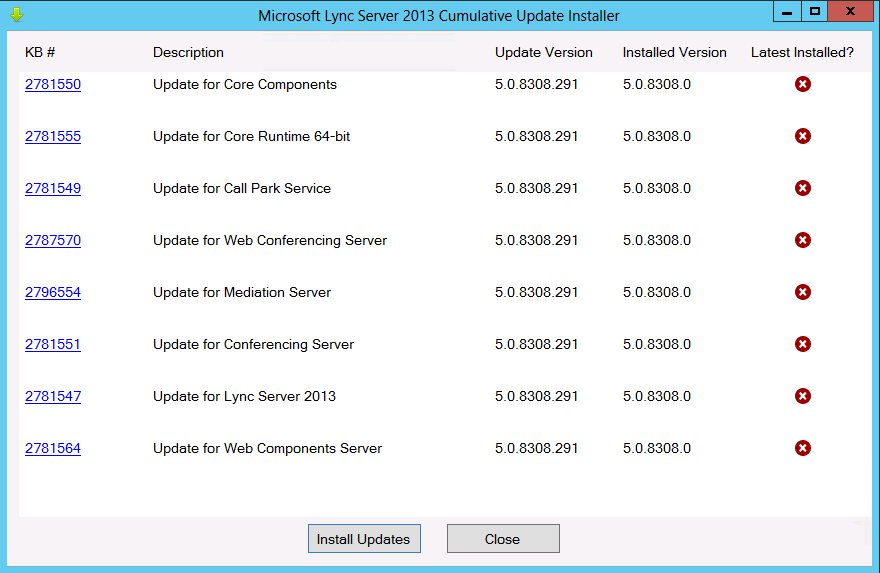Click the KB # column header
The height and width of the screenshot is (573, 880).
(x=40, y=52)
